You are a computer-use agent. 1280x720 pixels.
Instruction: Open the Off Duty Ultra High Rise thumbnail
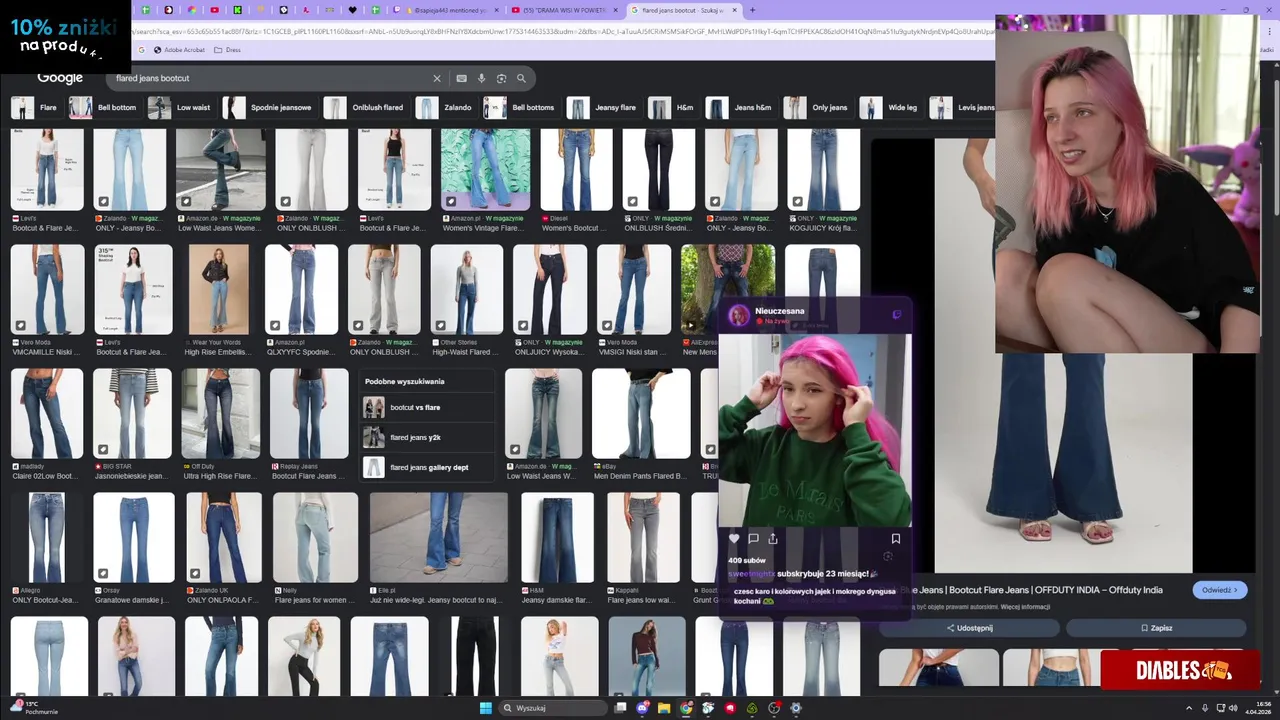[221, 414]
